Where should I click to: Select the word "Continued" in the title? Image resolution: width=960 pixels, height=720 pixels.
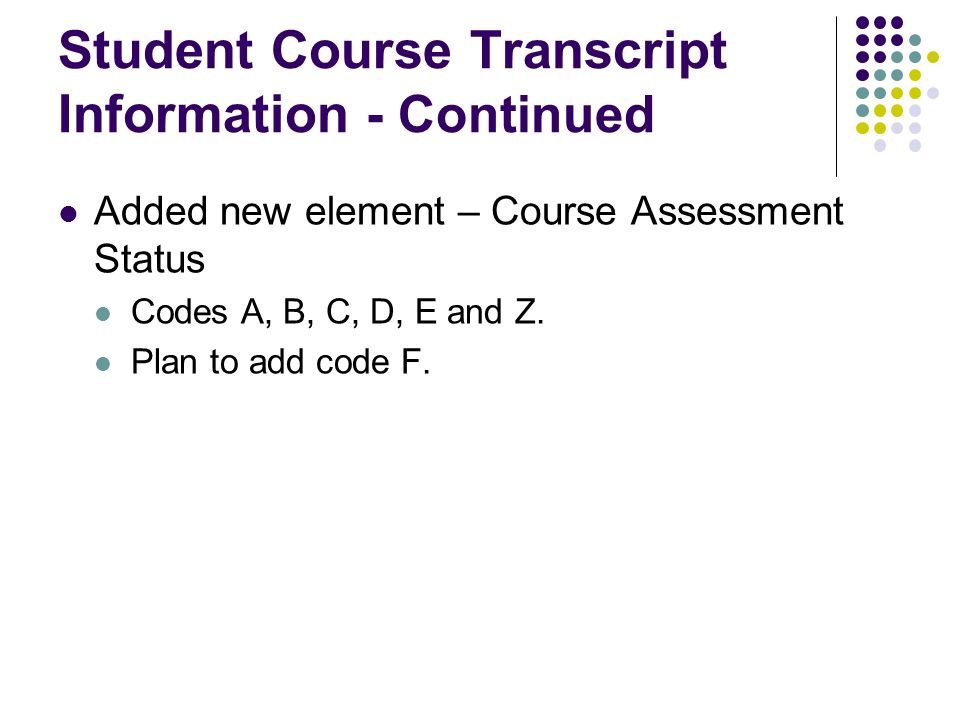point(527,114)
